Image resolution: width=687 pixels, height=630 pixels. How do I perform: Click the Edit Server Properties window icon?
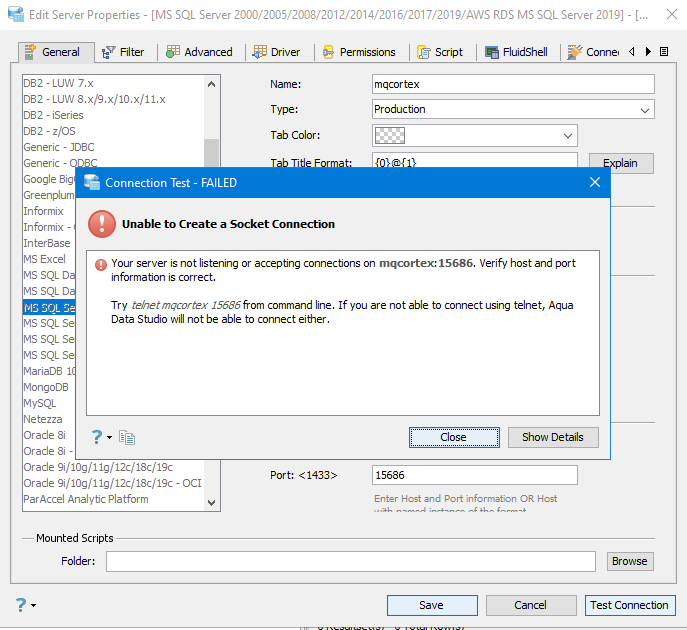[16, 14]
